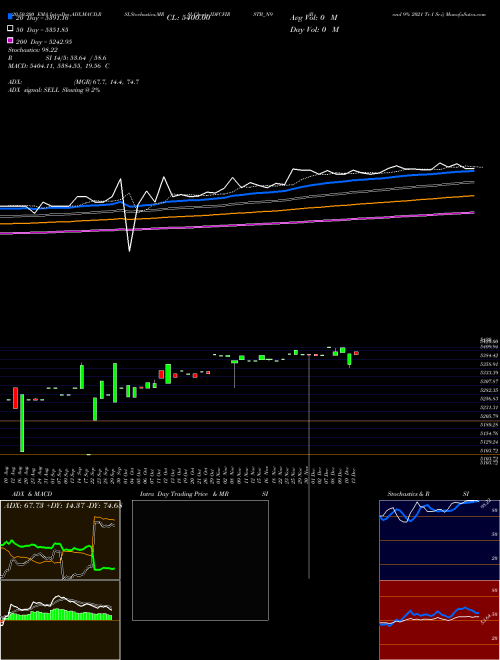Open the dark red RSI chart panel

coord(439,620)
